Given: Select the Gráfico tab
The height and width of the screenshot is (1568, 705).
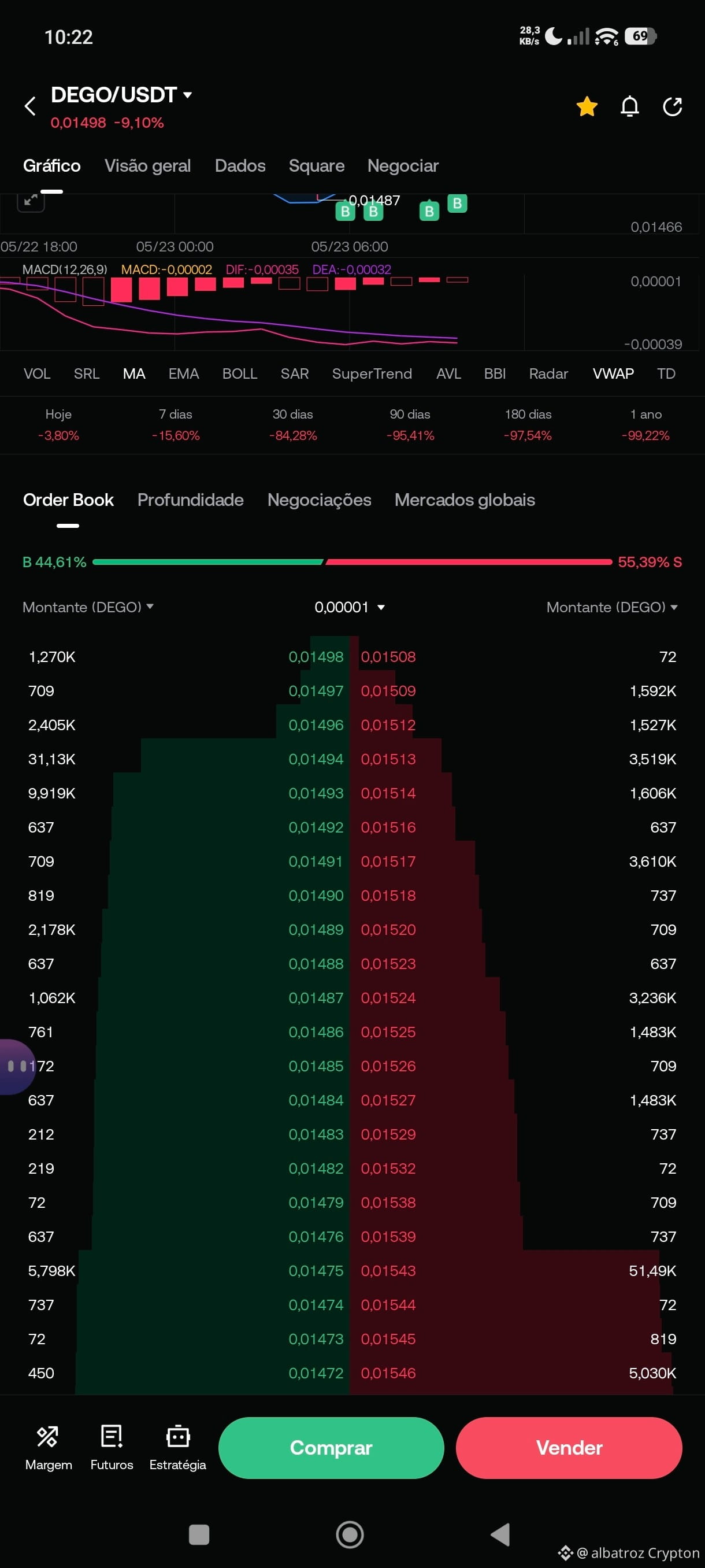Looking at the screenshot, I should (x=51, y=165).
